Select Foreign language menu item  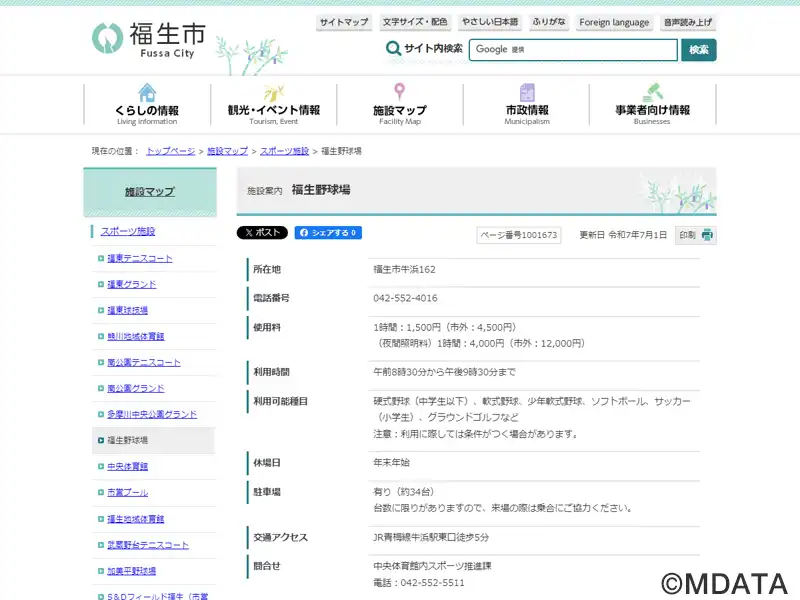pyautogui.click(x=614, y=22)
